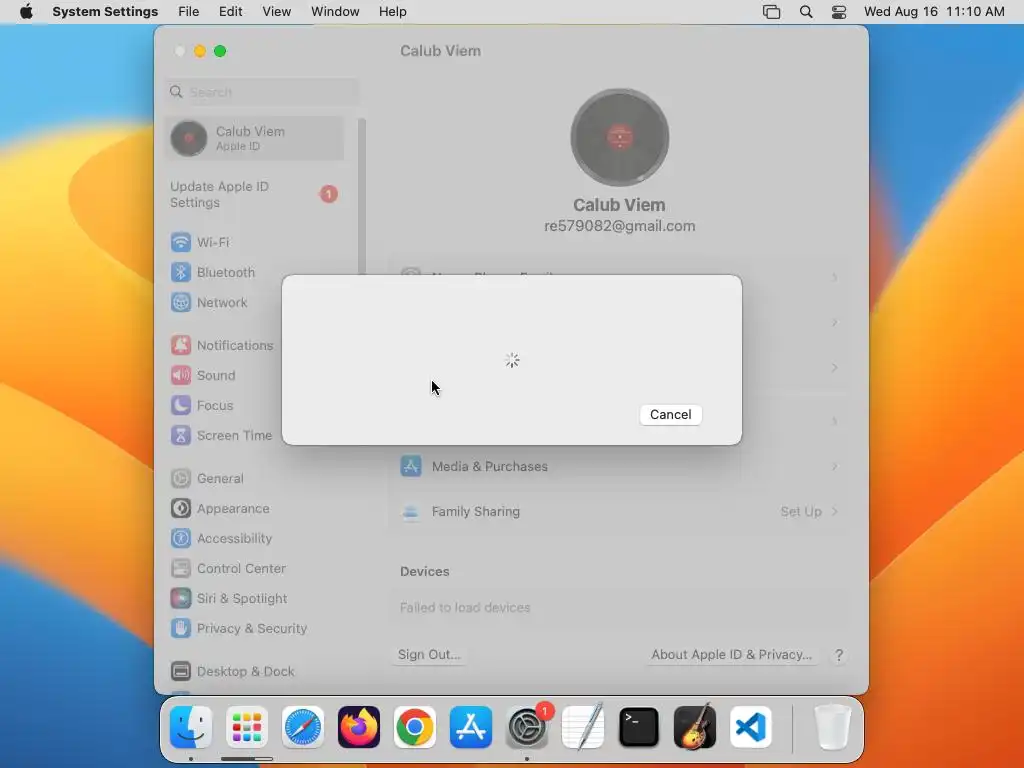Image resolution: width=1024 pixels, height=768 pixels.
Task: Cancel the loading dialog
Action: [x=670, y=415]
